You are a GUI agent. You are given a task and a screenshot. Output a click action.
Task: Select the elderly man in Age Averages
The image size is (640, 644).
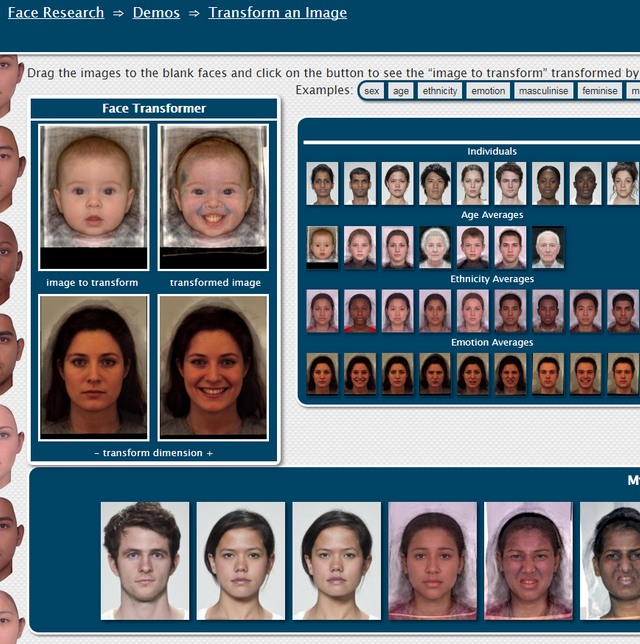click(x=548, y=247)
